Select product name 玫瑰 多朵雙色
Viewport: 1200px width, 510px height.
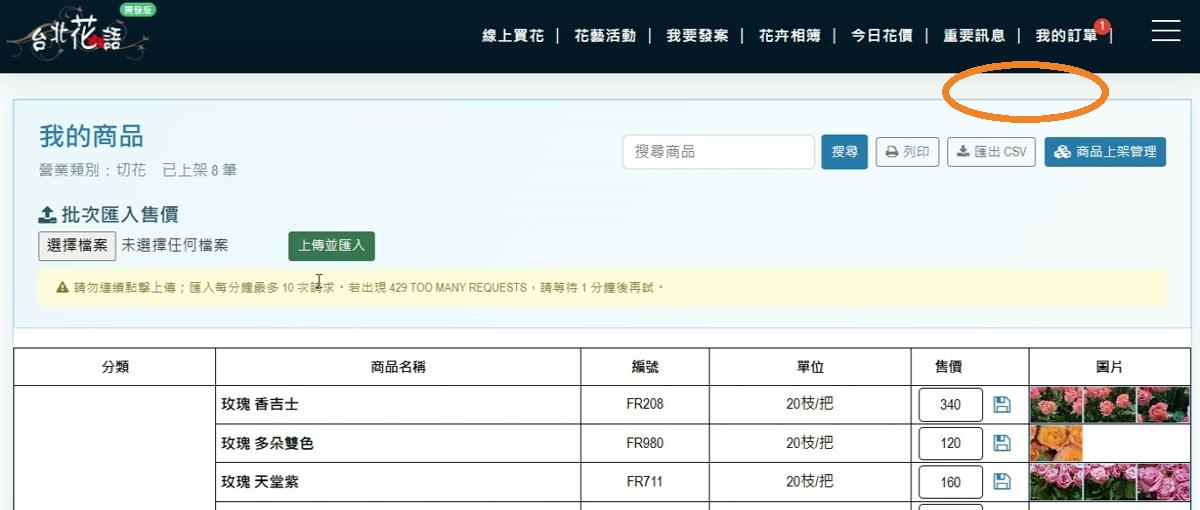(x=267, y=443)
